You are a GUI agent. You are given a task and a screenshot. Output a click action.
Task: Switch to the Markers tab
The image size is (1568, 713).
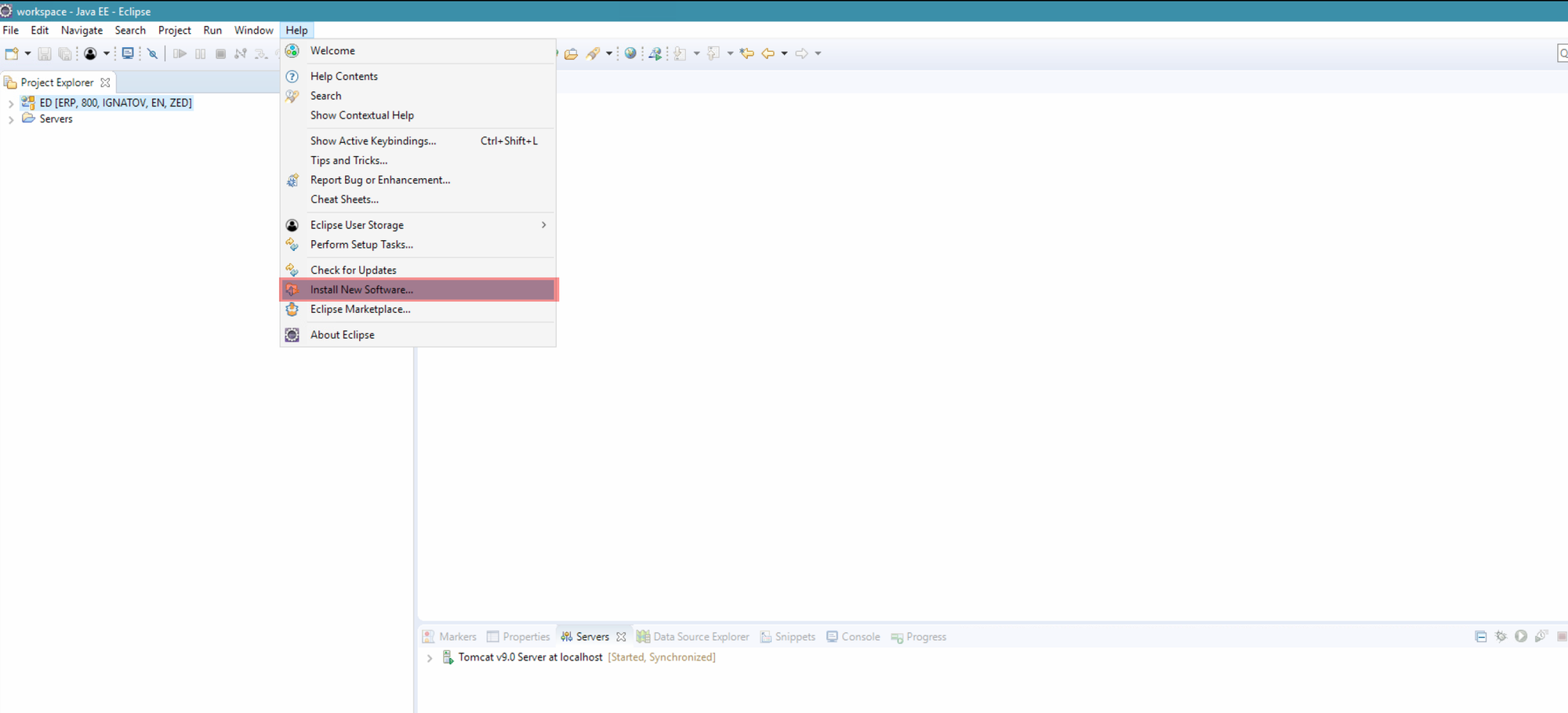[x=449, y=637]
